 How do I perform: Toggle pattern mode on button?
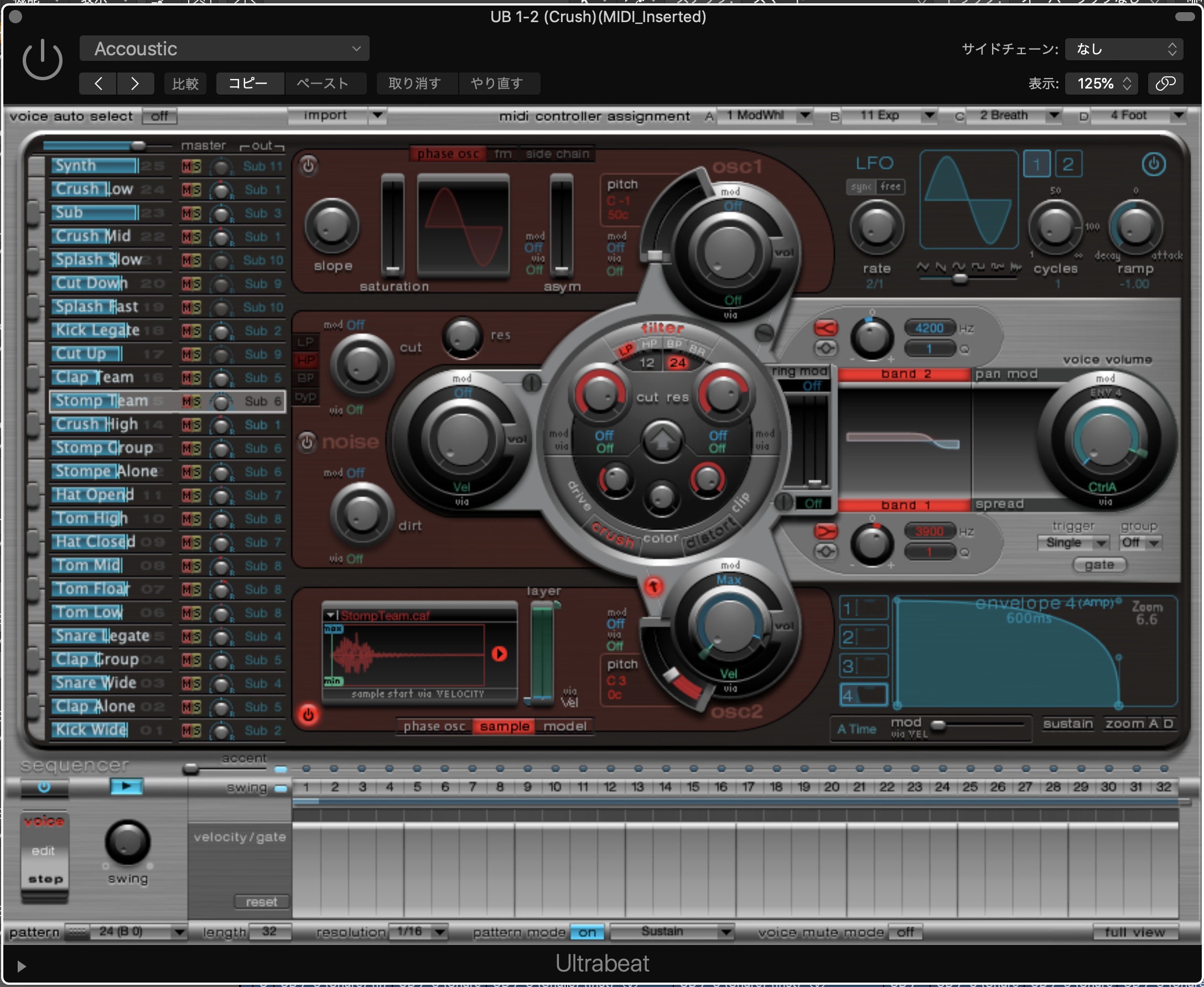click(587, 932)
